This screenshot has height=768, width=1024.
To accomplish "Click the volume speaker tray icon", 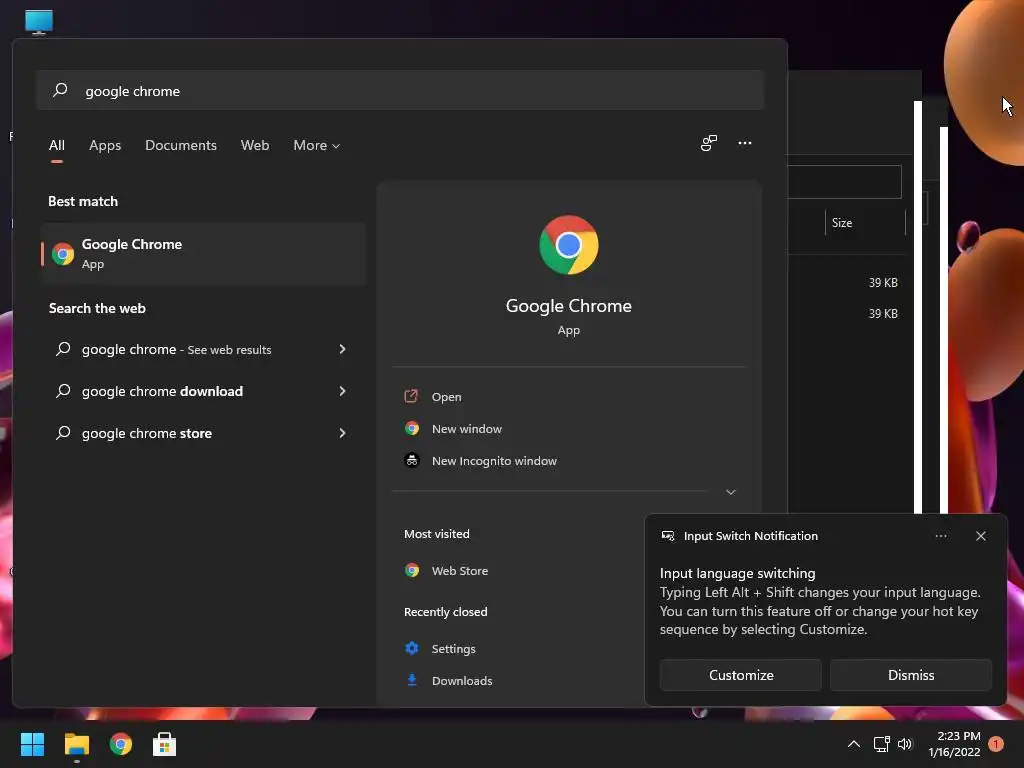I will coord(905,744).
